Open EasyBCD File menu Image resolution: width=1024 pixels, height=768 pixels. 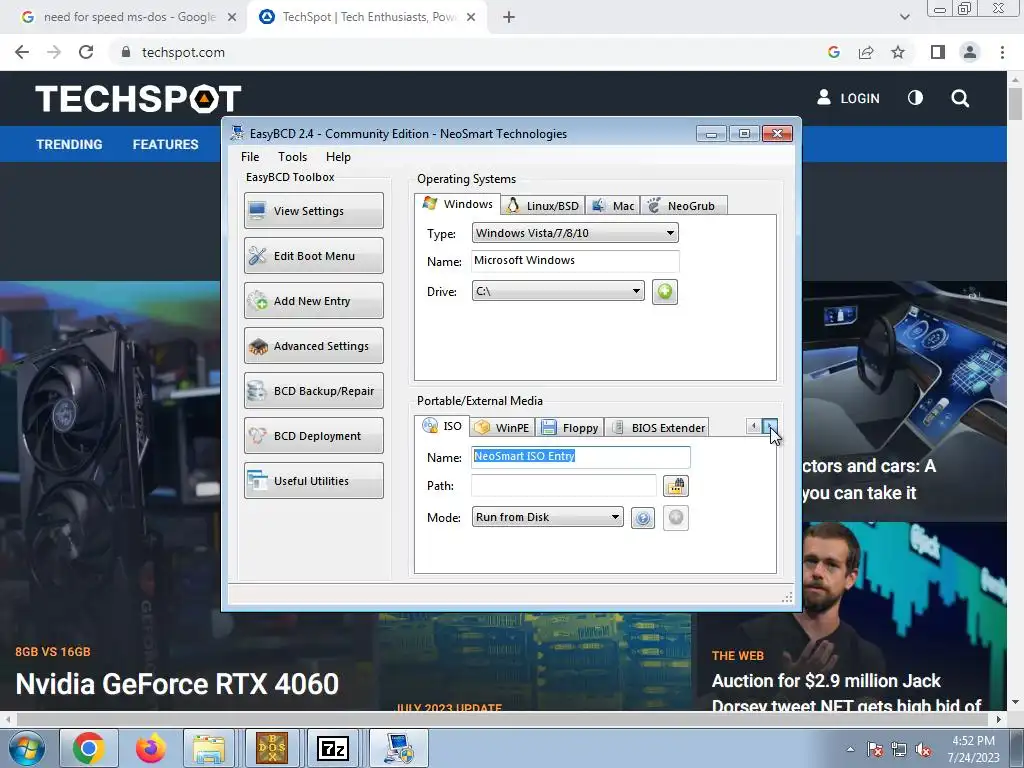[250, 157]
